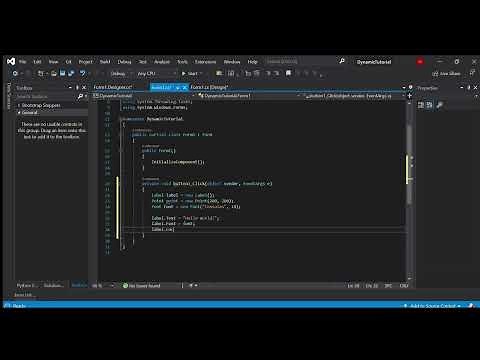Open the Debug configuration dropdown
480x360 pixels.
click(120, 73)
